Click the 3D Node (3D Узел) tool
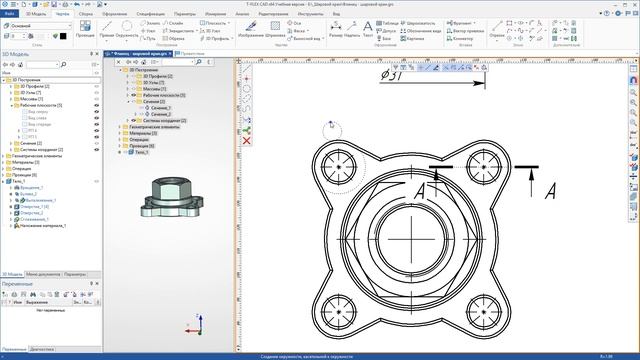This screenshot has height=360, width=640. click(x=210, y=31)
